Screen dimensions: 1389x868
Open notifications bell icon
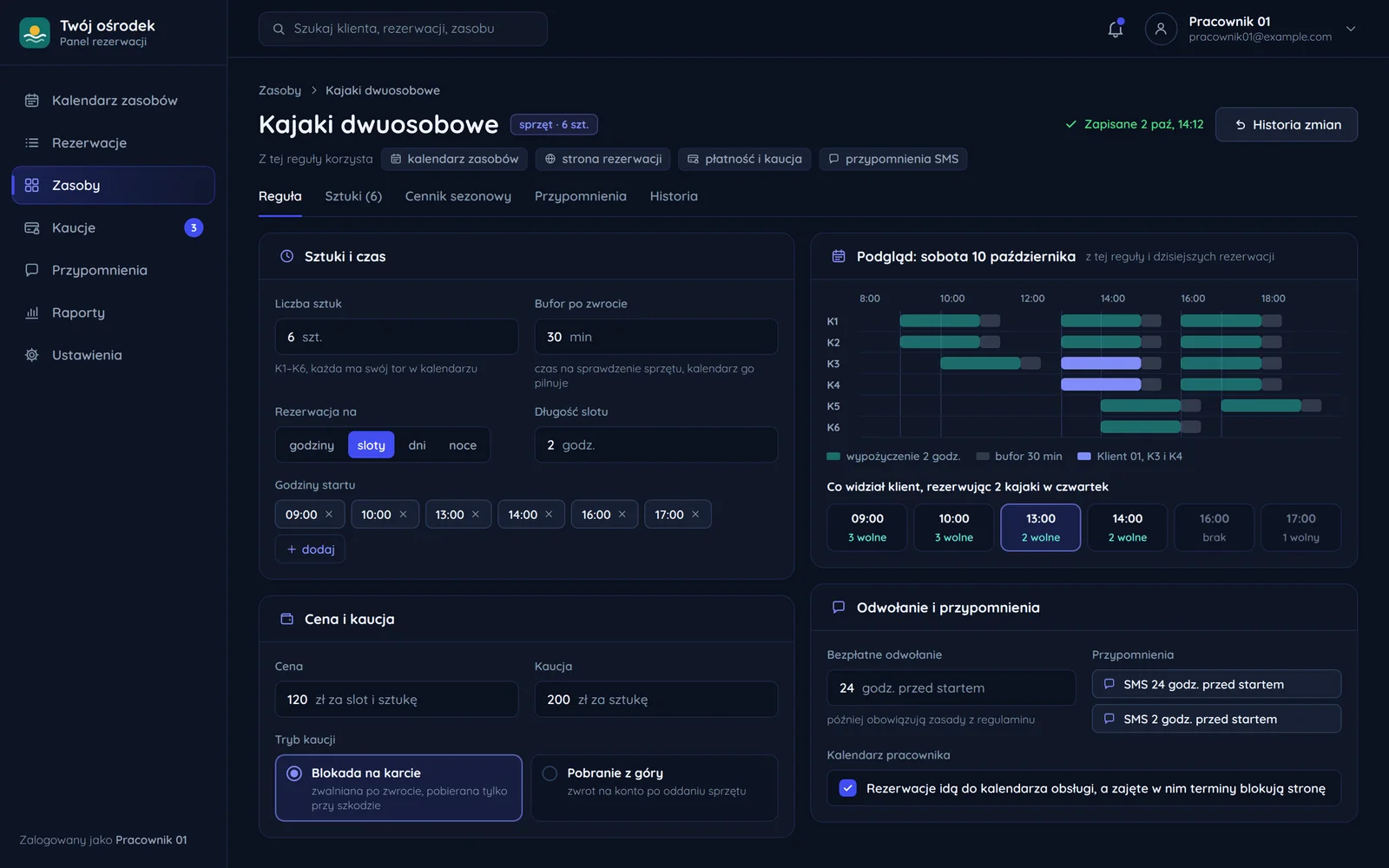pos(1116,29)
